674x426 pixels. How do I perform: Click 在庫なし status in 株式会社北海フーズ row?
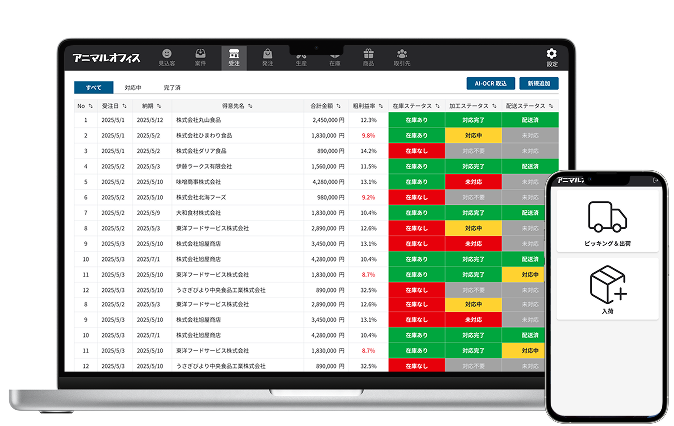[x=417, y=197]
